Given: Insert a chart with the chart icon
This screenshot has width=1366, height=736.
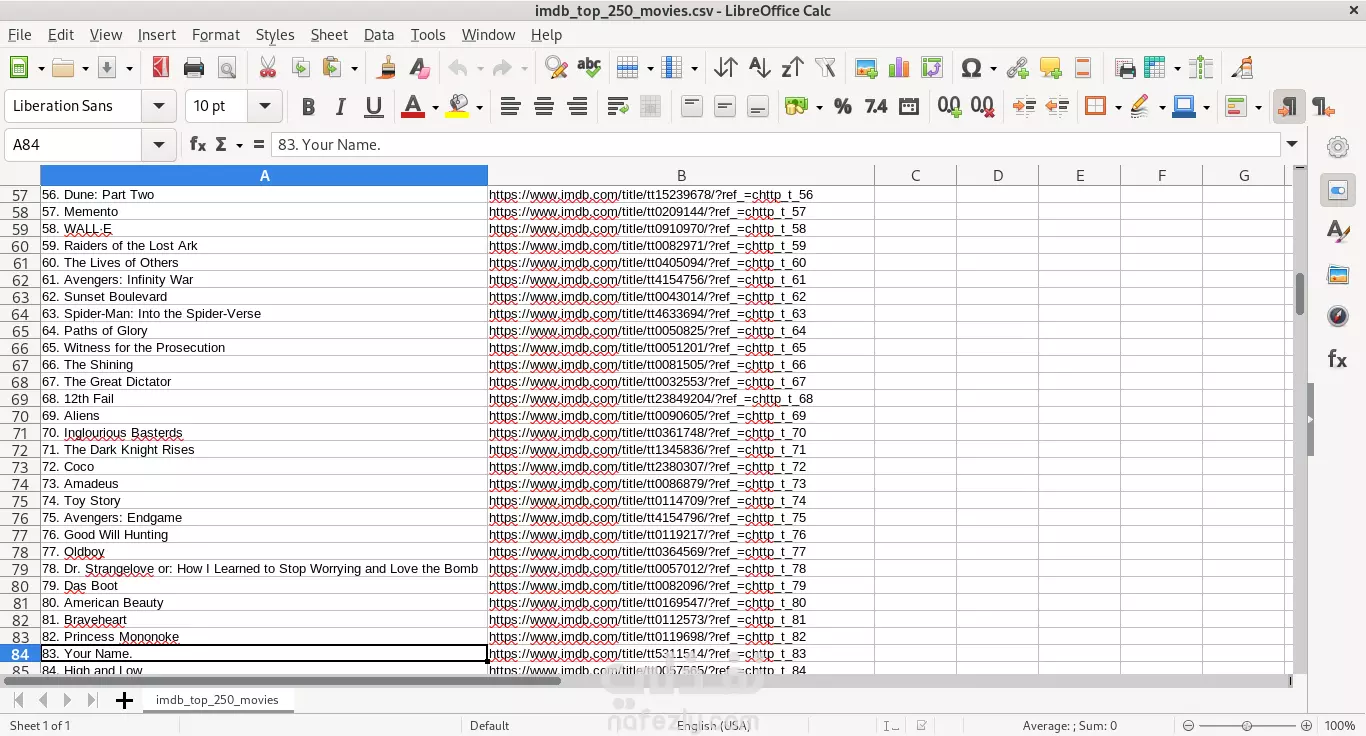Looking at the screenshot, I should coord(899,68).
